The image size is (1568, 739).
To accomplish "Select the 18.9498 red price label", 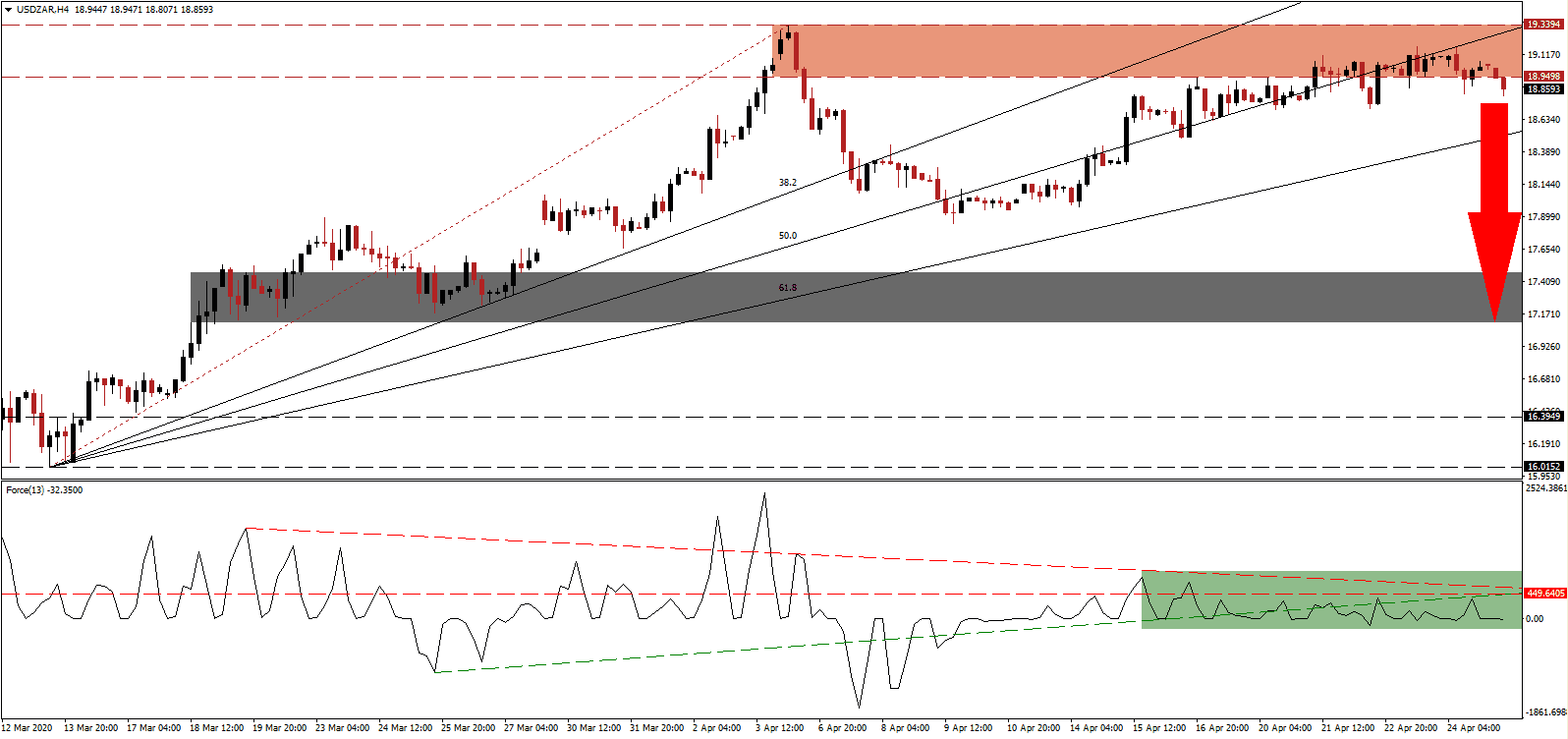I will pyautogui.click(x=1543, y=77).
